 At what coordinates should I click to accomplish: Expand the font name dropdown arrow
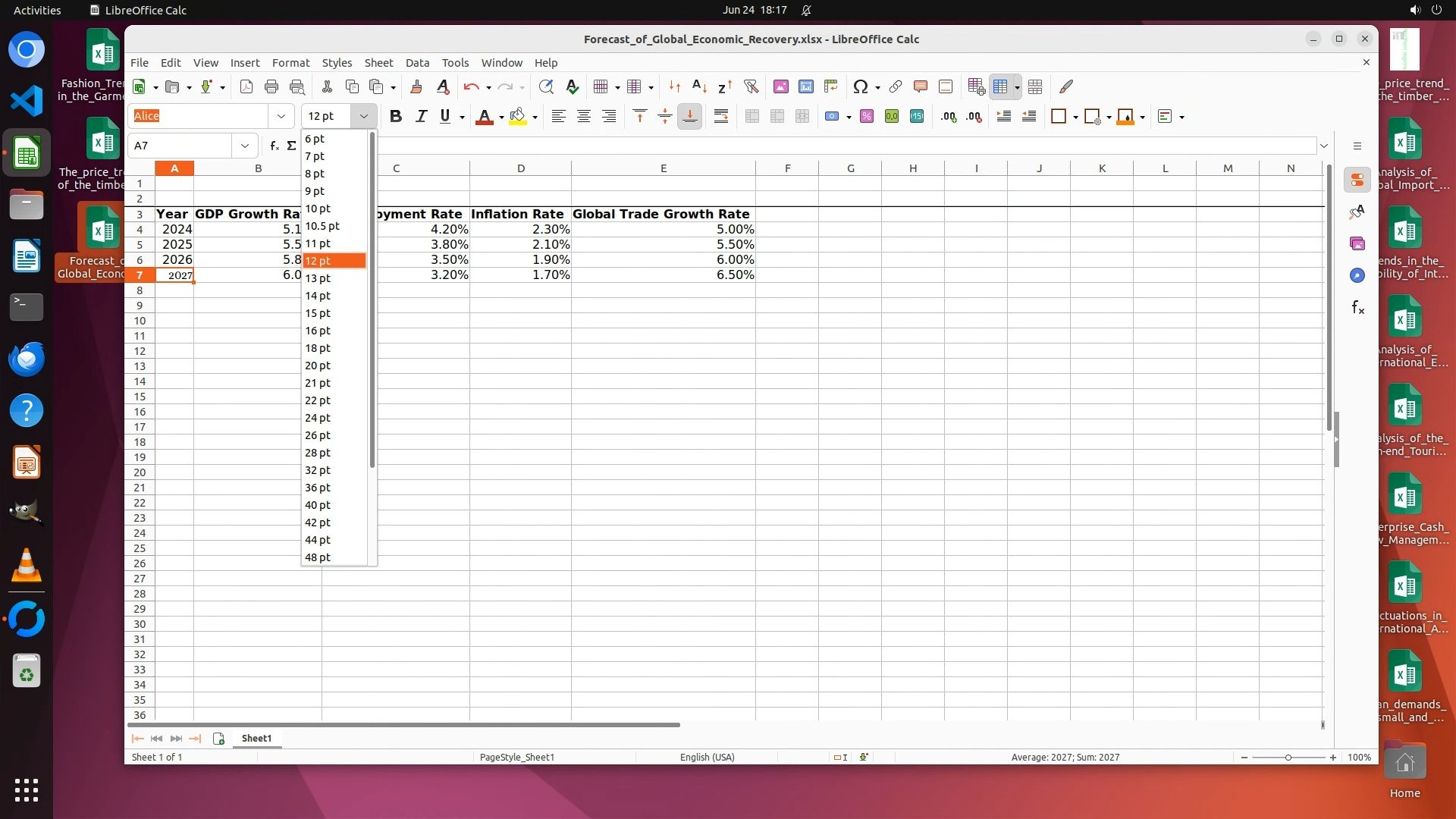click(281, 116)
